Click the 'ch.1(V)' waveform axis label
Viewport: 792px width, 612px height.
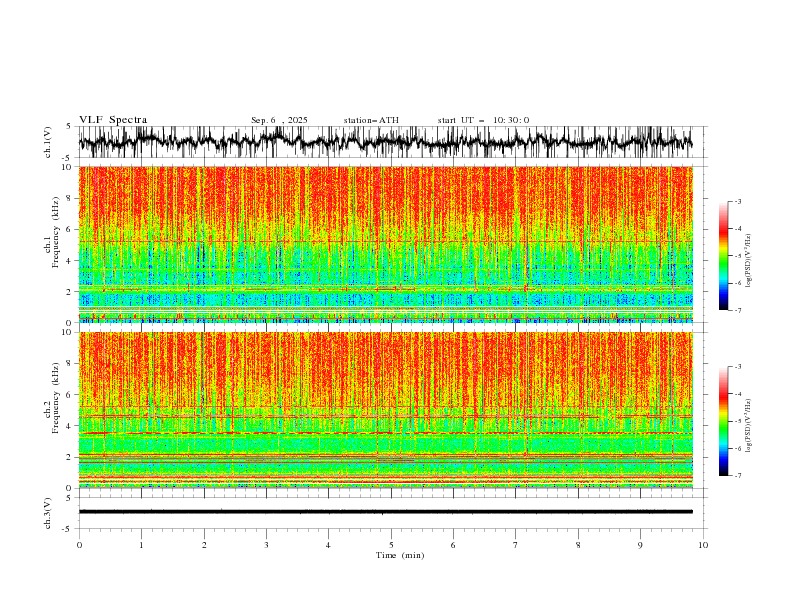click(48, 142)
